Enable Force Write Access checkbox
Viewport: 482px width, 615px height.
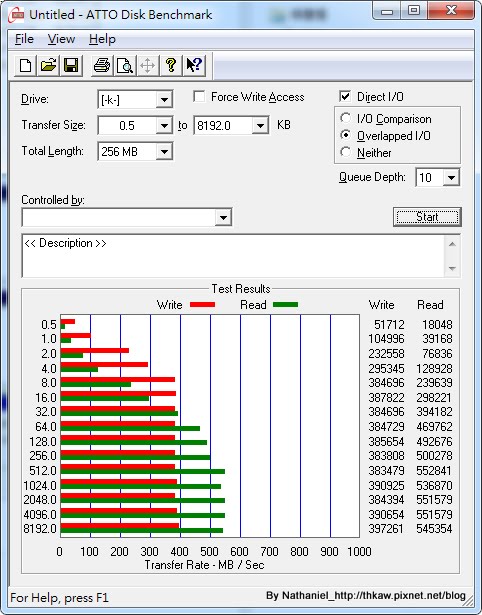(x=199, y=96)
